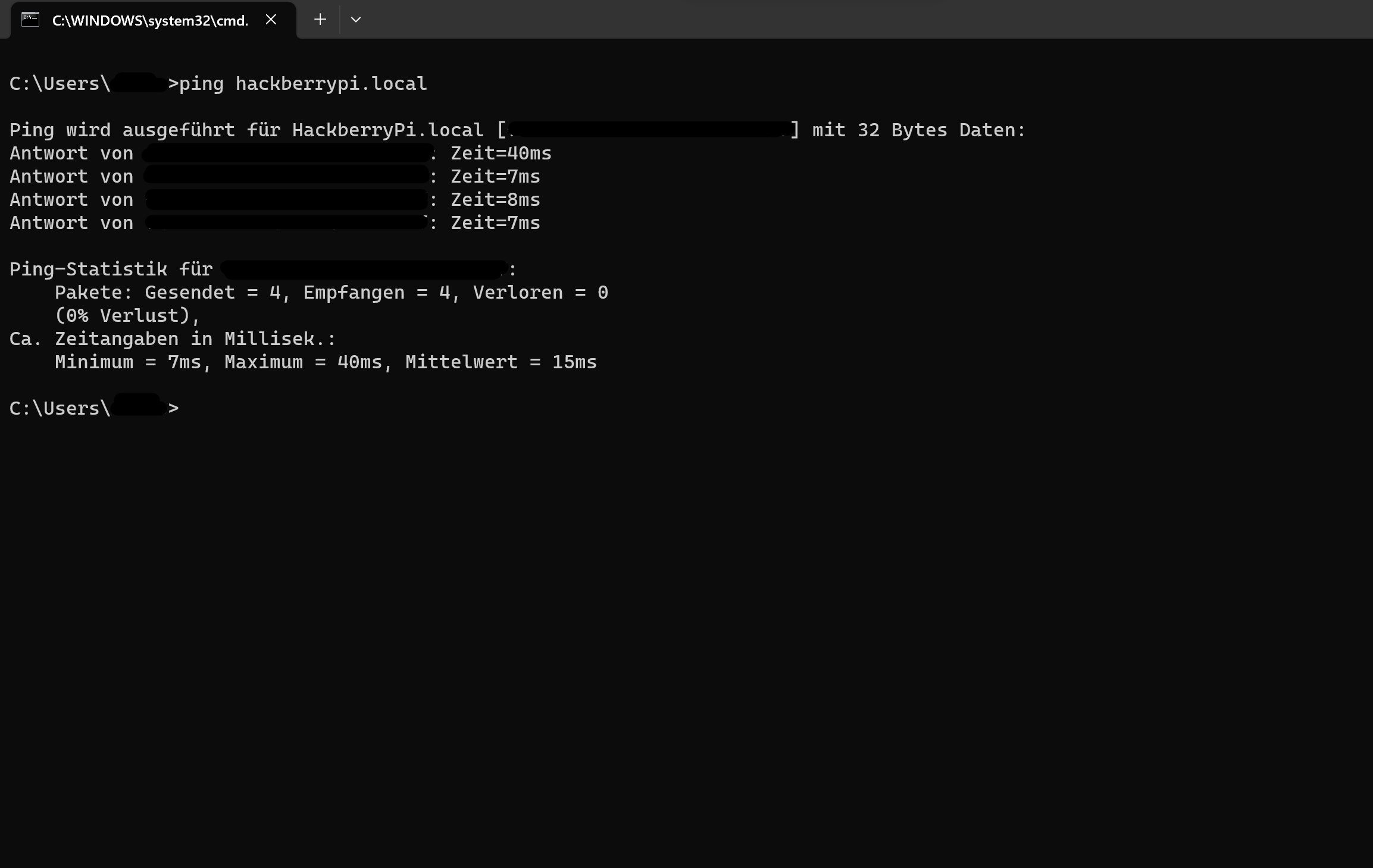Click the '(0% Verlust),' line

[127, 316]
